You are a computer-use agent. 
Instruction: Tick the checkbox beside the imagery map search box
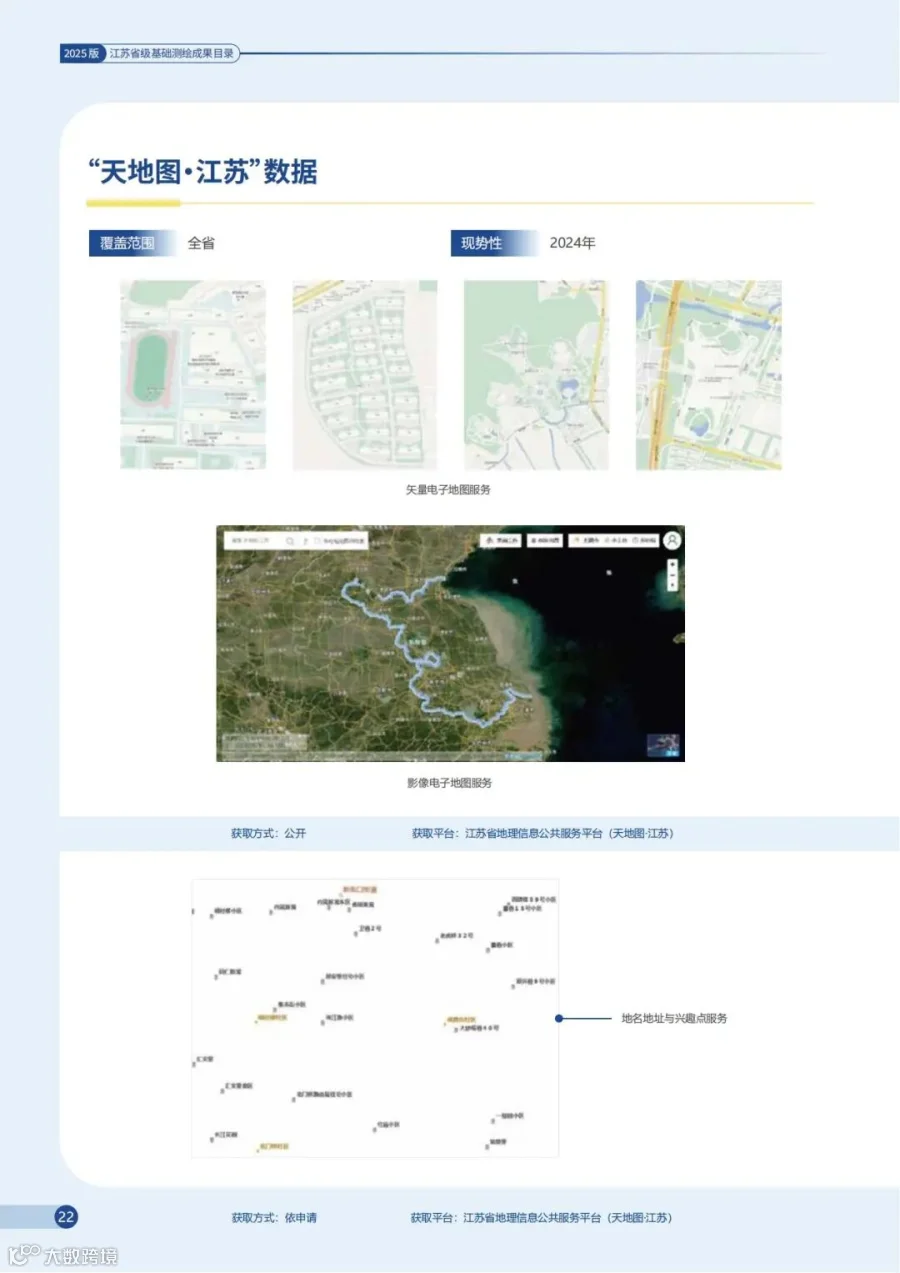click(x=318, y=541)
